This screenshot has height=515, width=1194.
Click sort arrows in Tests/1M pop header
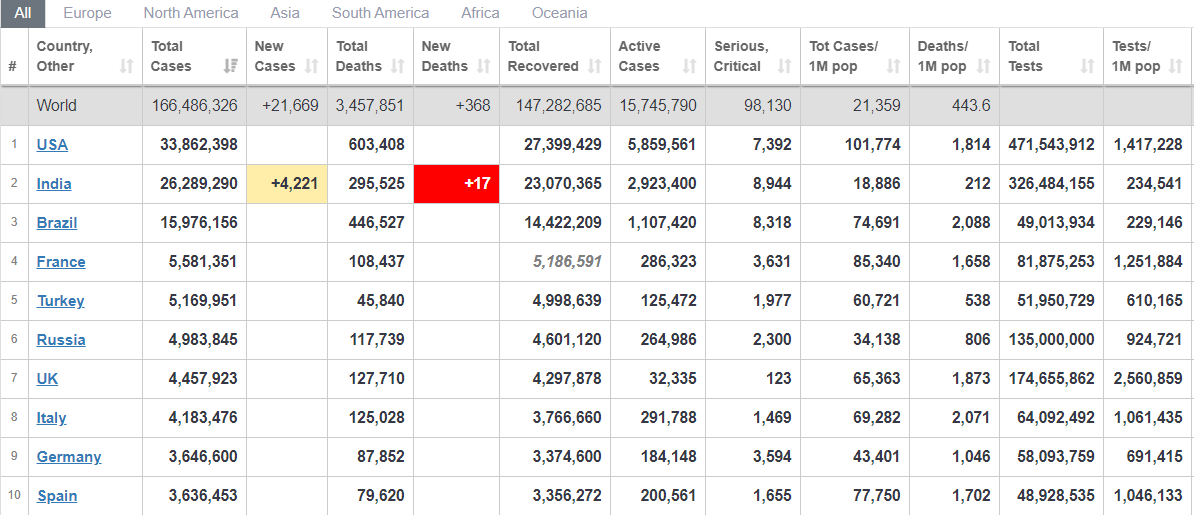pos(1176,66)
